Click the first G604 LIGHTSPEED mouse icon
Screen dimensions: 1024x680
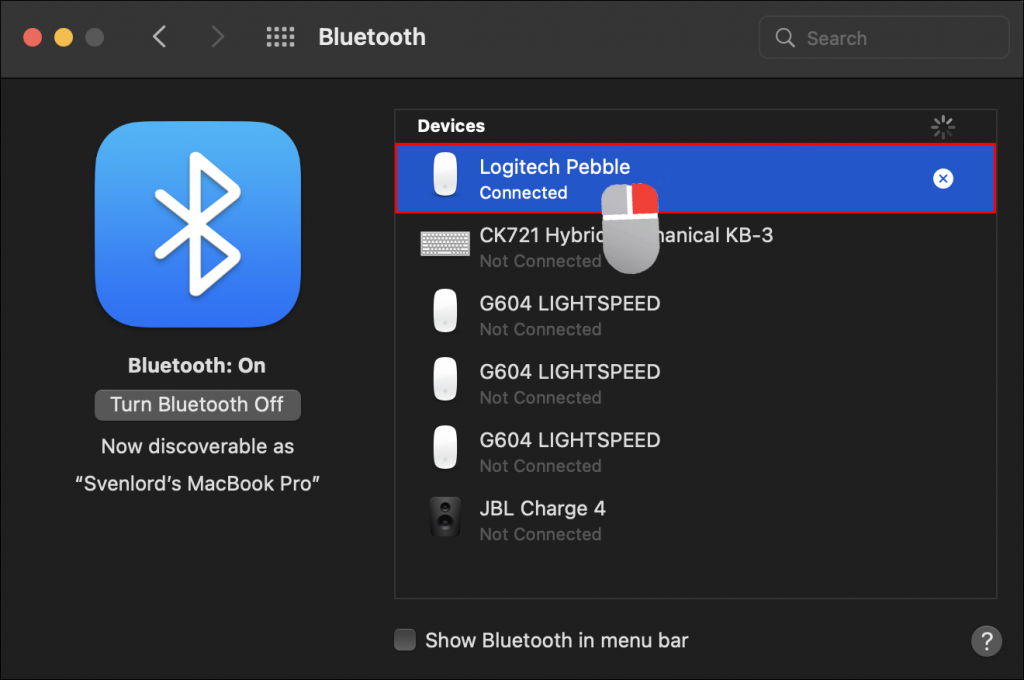pyautogui.click(x=445, y=312)
